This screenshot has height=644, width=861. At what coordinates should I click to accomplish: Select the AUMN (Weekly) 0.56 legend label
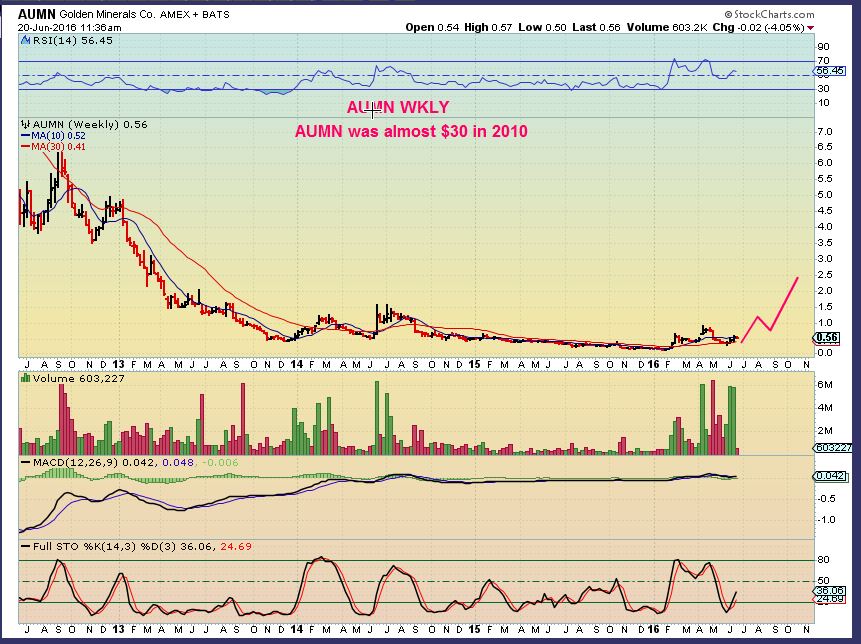click(90, 125)
